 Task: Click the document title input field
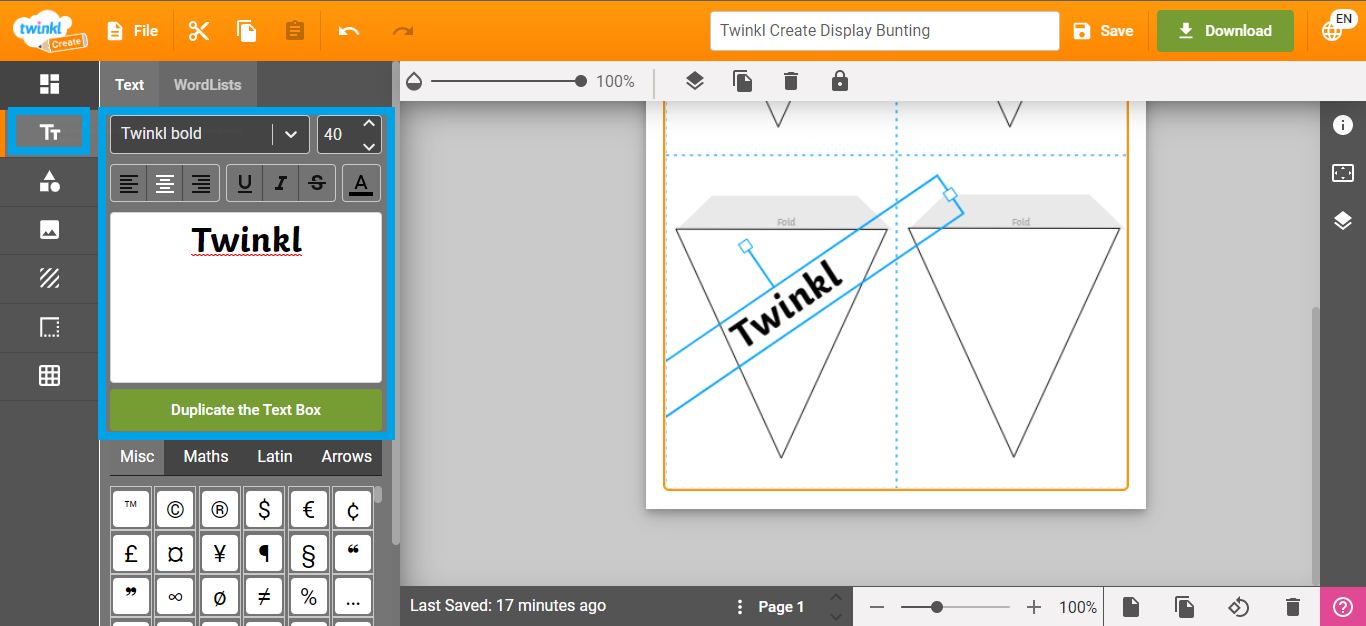[x=884, y=31]
